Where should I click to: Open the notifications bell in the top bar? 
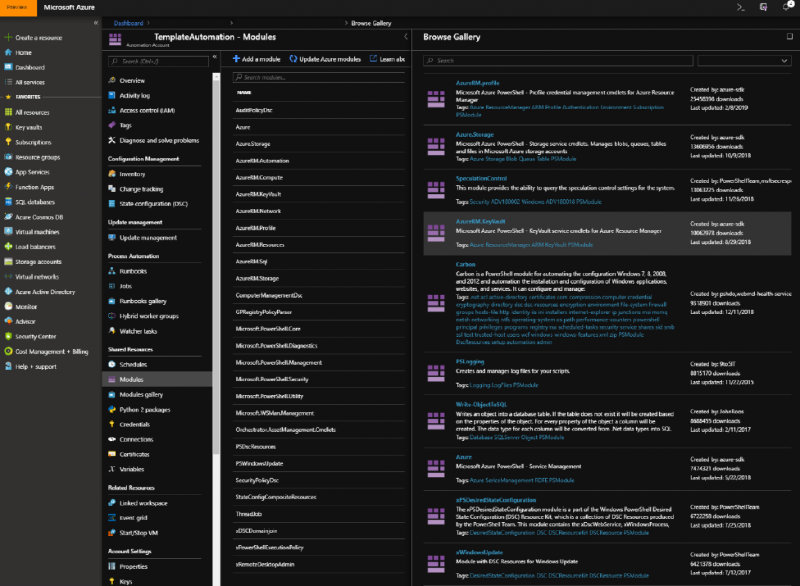pyautogui.click(x=787, y=6)
